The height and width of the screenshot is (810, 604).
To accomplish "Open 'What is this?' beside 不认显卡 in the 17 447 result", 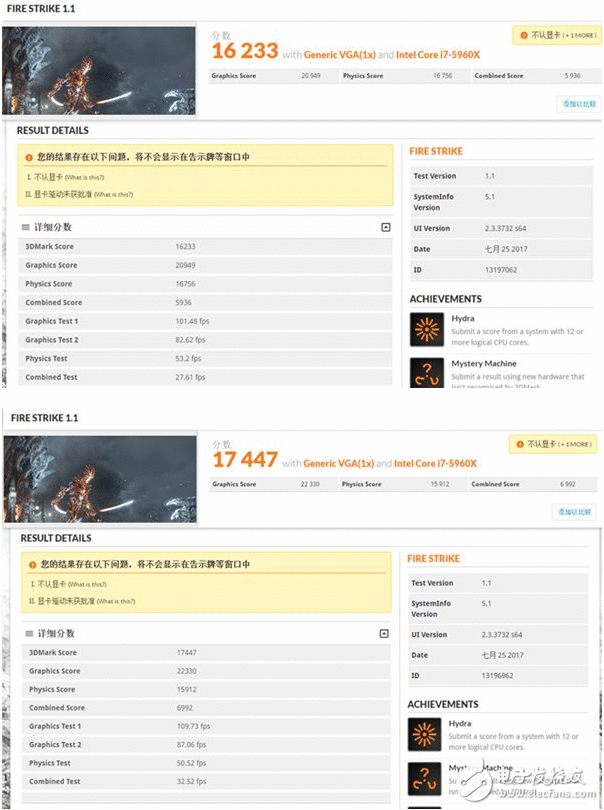I will click(x=87, y=584).
